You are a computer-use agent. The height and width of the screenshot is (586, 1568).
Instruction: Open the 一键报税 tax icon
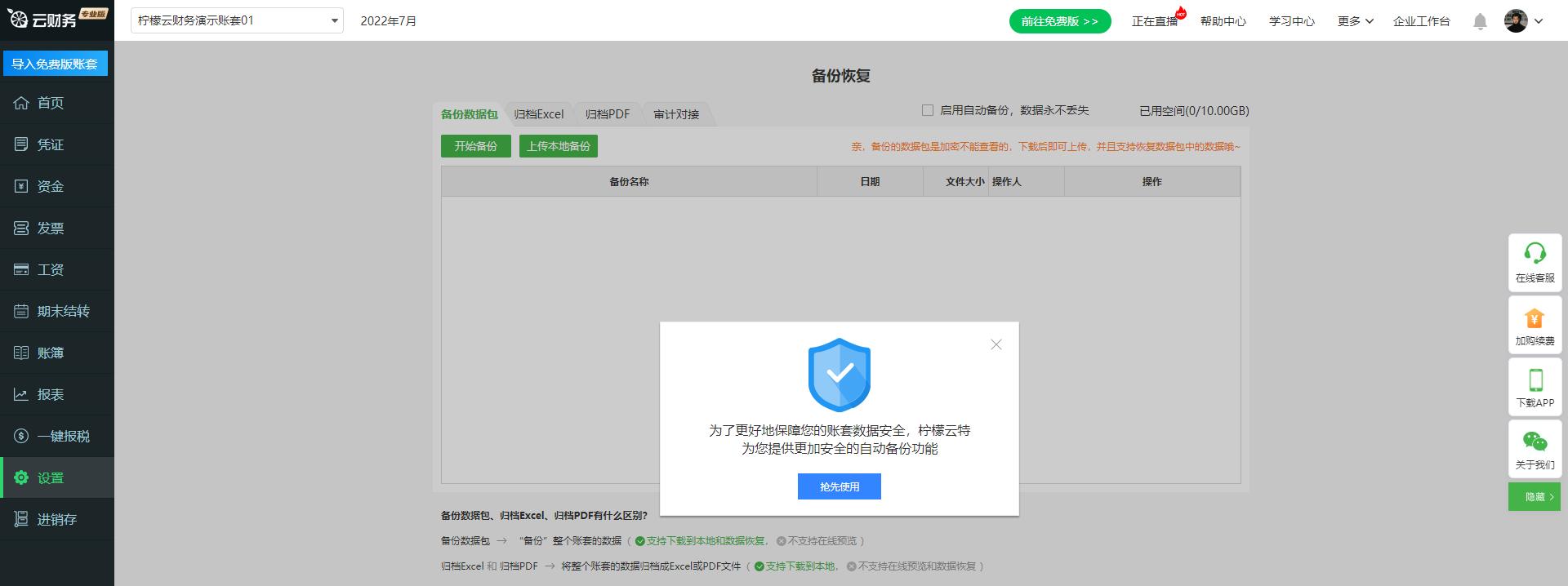pos(21,436)
